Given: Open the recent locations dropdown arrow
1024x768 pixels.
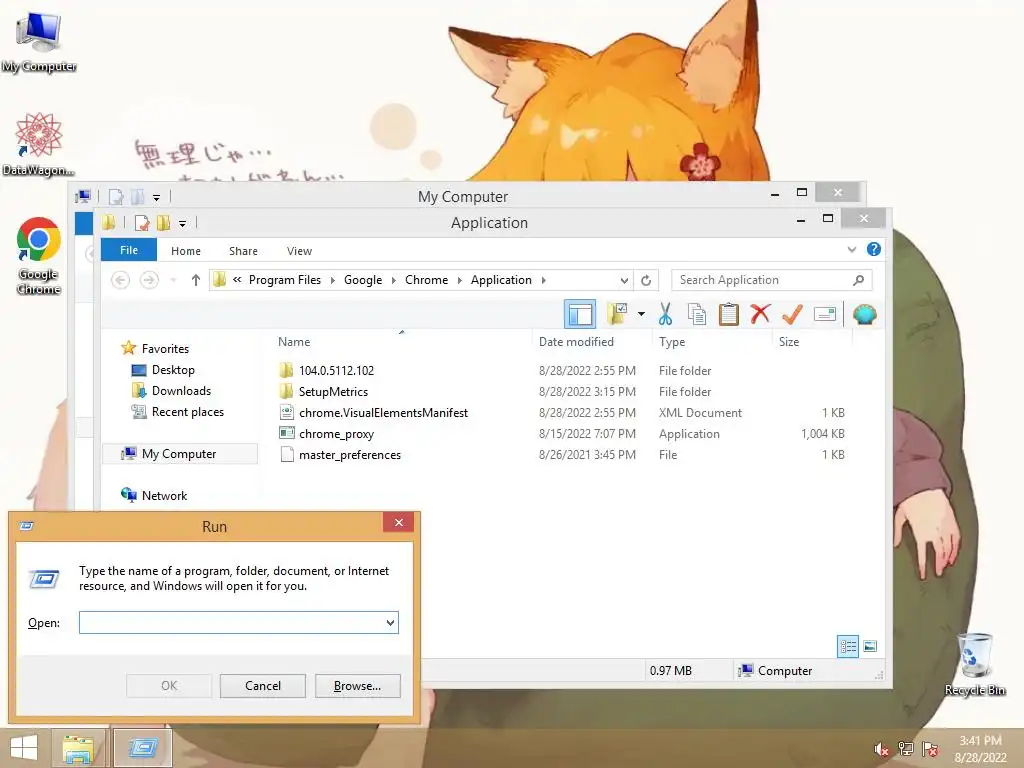Looking at the screenshot, I should pos(173,280).
